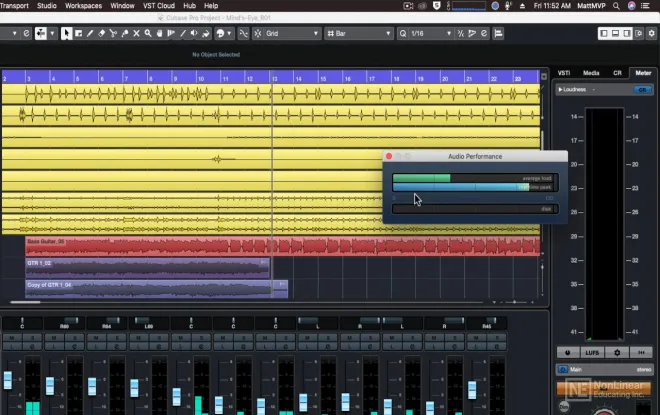660x415 pixels.
Task: Switch to the VSTi tab
Action: coord(564,73)
